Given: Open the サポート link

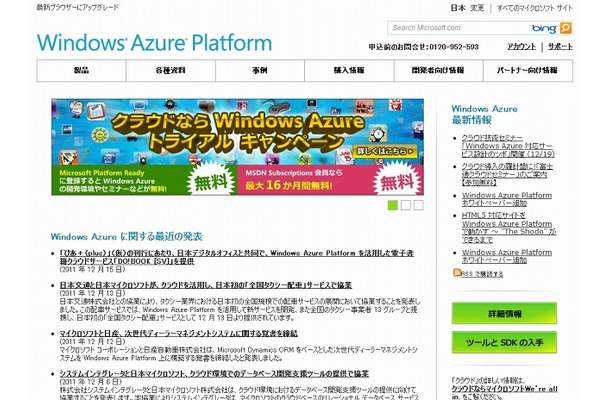Looking at the screenshot, I should click(x=560, y=47).
